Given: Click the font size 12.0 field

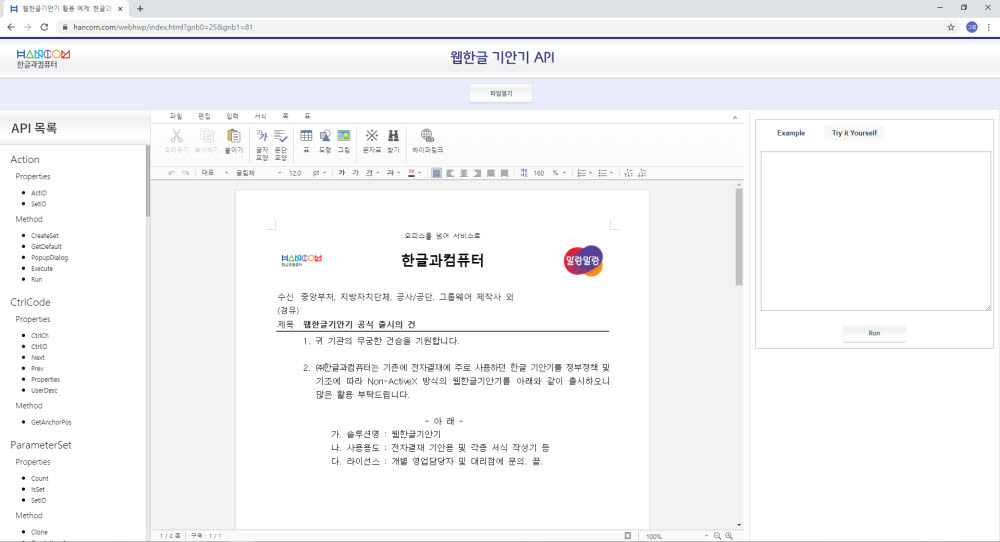Looking at the screenshot, I should click(295, 173).
